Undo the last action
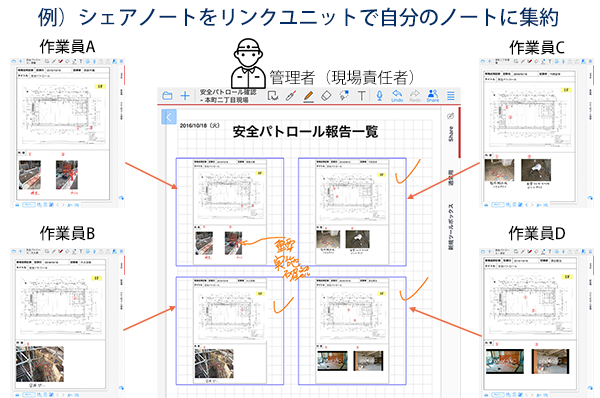600x398 pixels. tap(397, 96)
